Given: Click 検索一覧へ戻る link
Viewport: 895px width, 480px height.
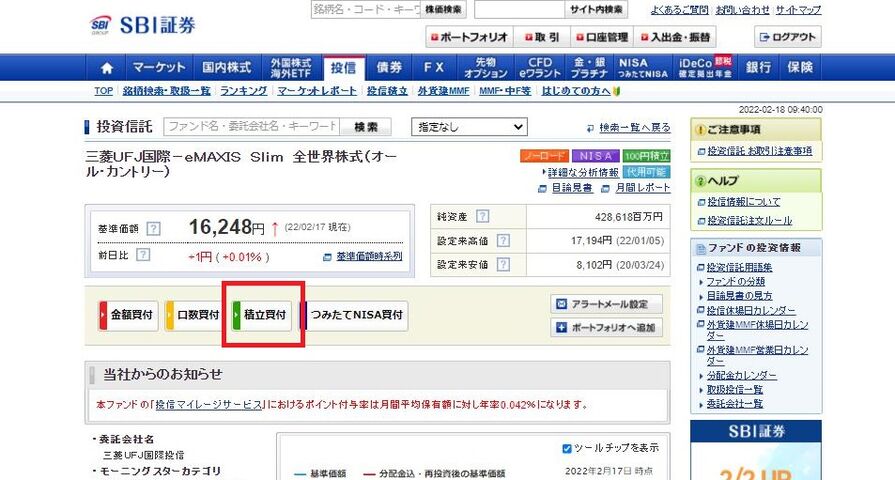Looking at the screenshot, I should 635,128.
